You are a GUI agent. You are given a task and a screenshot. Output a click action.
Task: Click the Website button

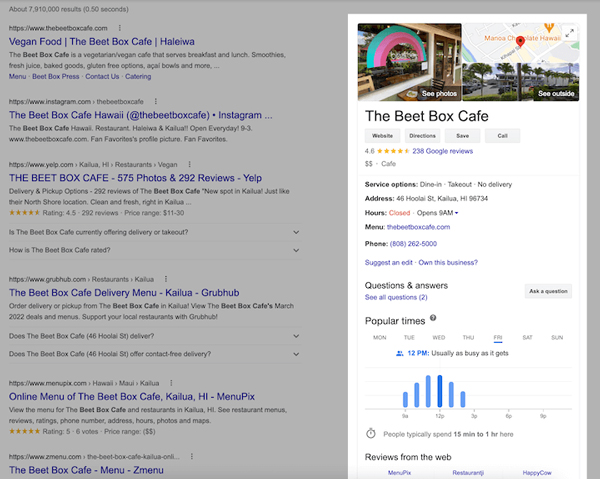click(382, 136)
